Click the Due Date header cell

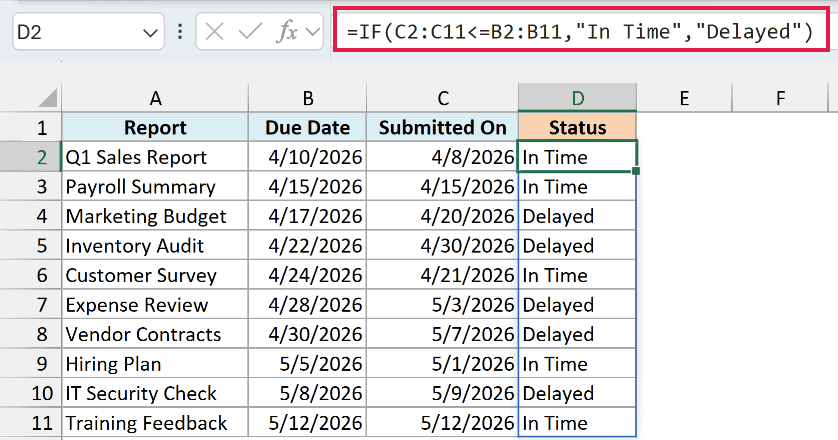click(307, 127)
